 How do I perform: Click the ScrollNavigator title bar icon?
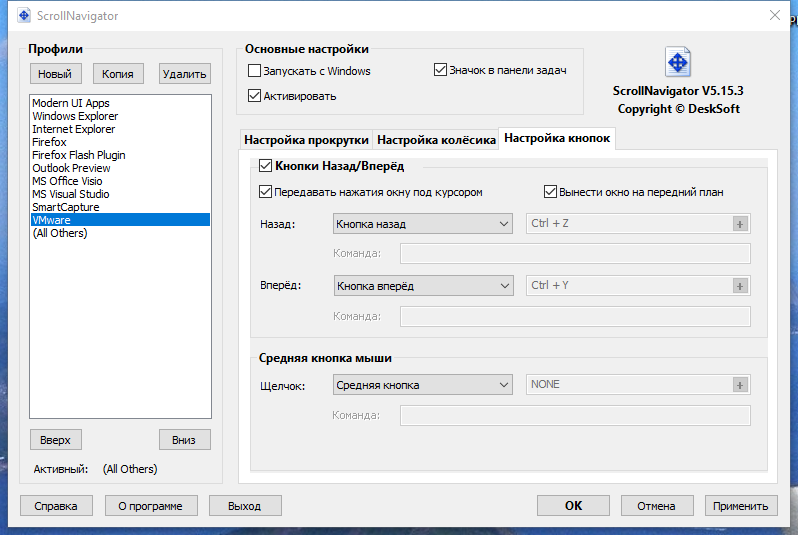24,15
